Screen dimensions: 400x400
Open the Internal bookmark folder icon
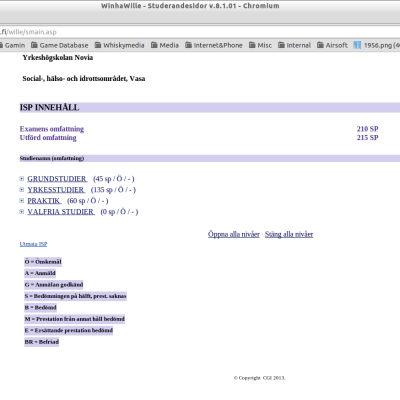click(282, 45)
